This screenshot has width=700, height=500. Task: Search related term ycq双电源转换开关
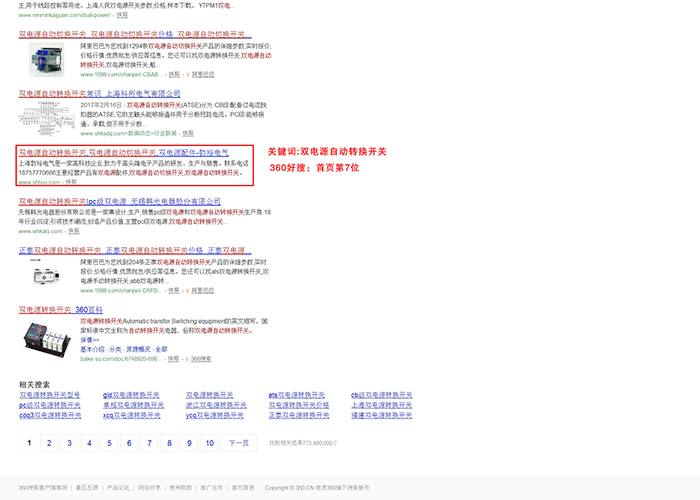click(215, 416)
